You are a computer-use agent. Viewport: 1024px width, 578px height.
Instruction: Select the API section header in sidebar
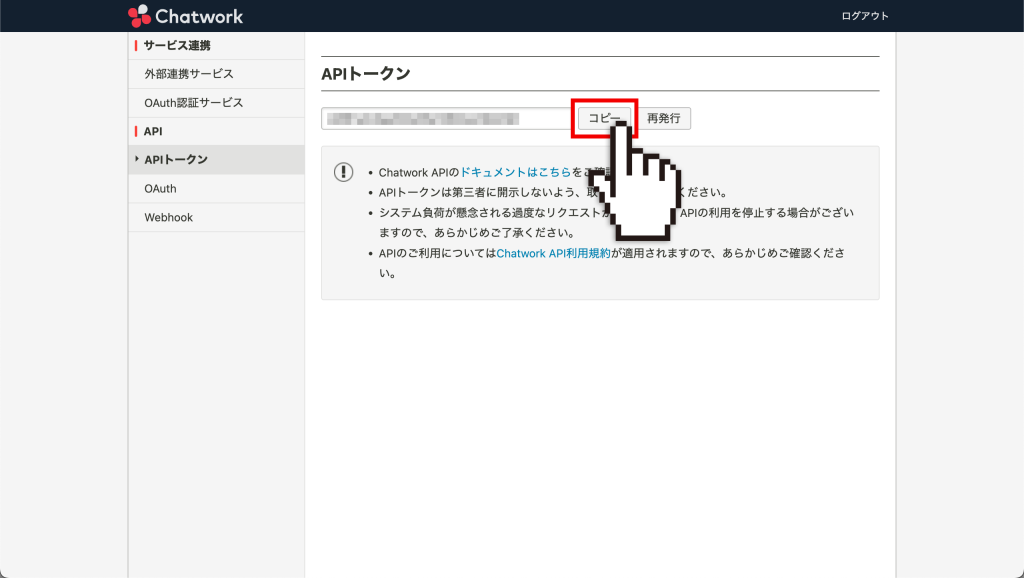click(x=152, y=130)
